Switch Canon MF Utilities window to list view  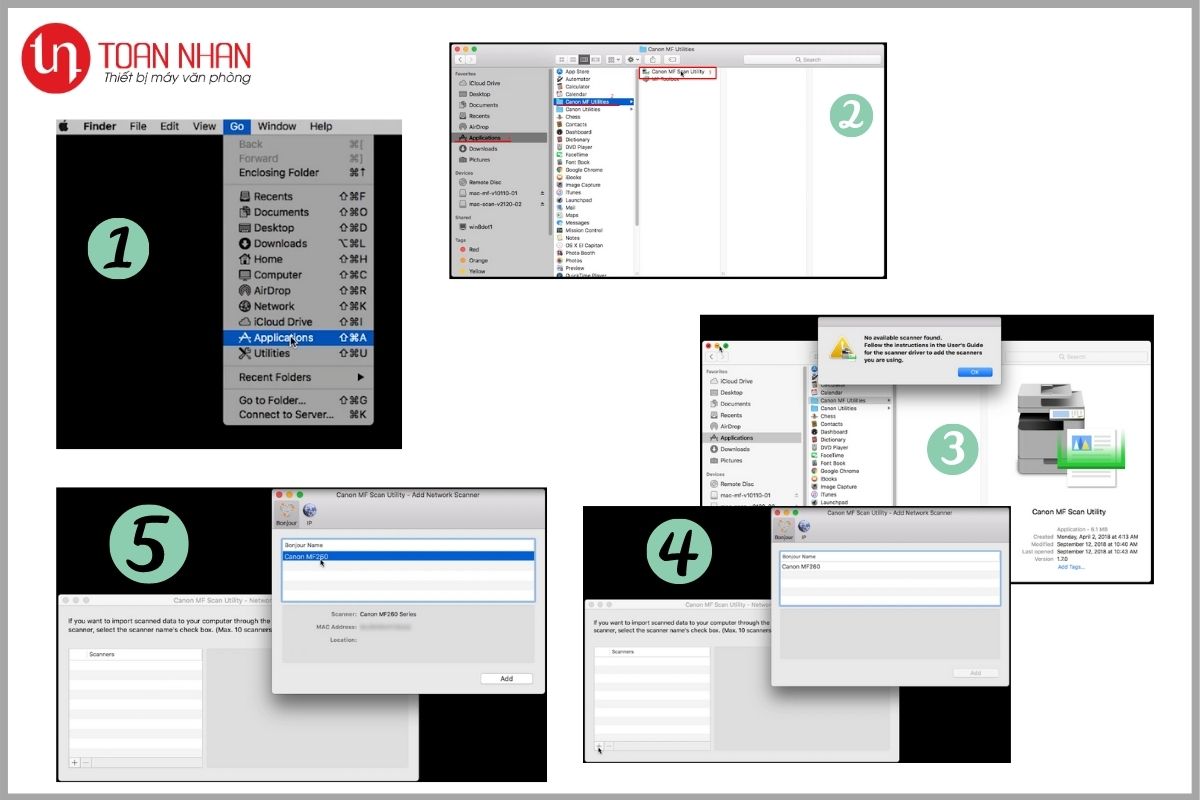click(573, 60)
